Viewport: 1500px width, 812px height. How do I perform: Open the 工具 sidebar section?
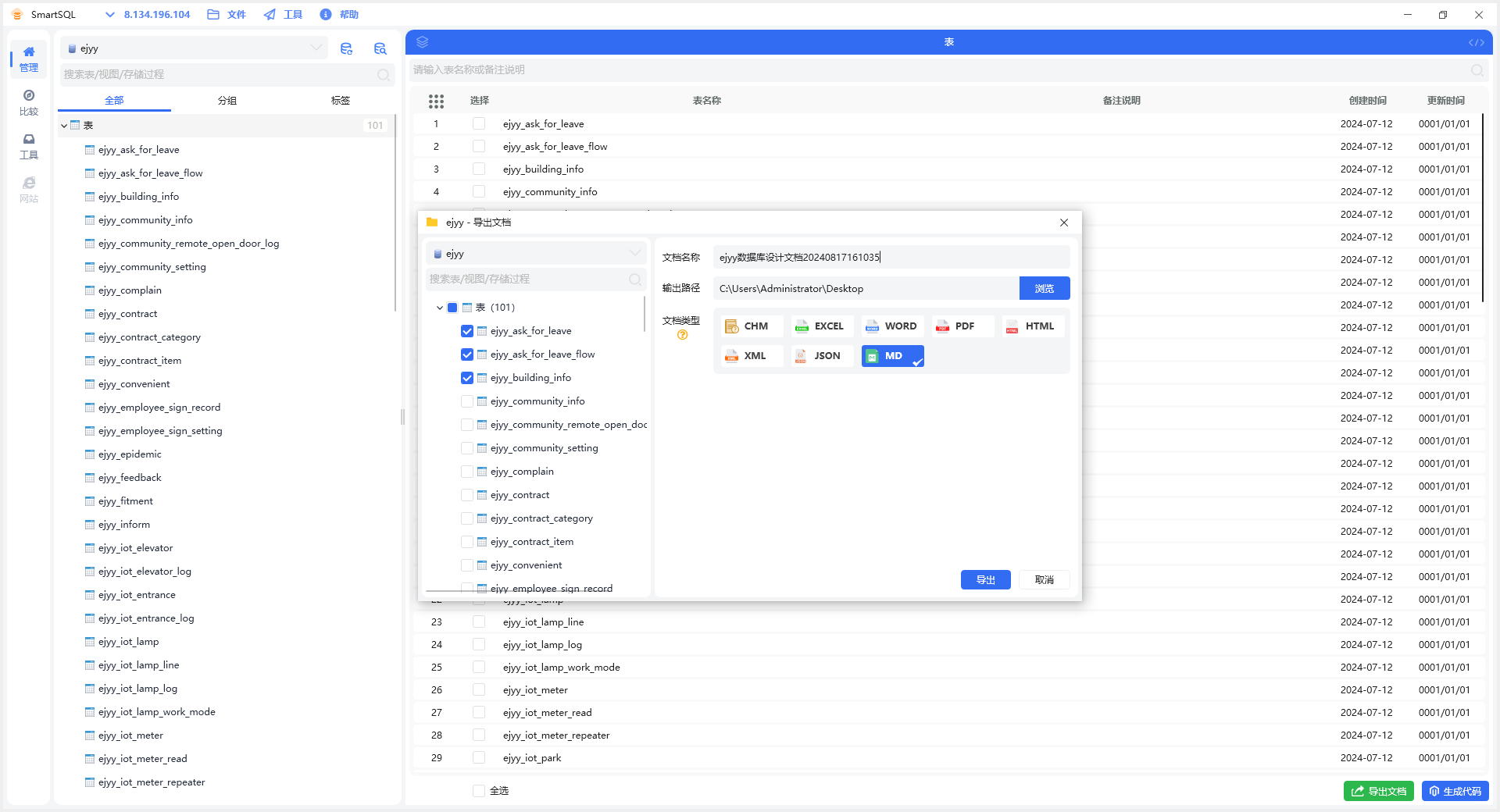[29, 147]
